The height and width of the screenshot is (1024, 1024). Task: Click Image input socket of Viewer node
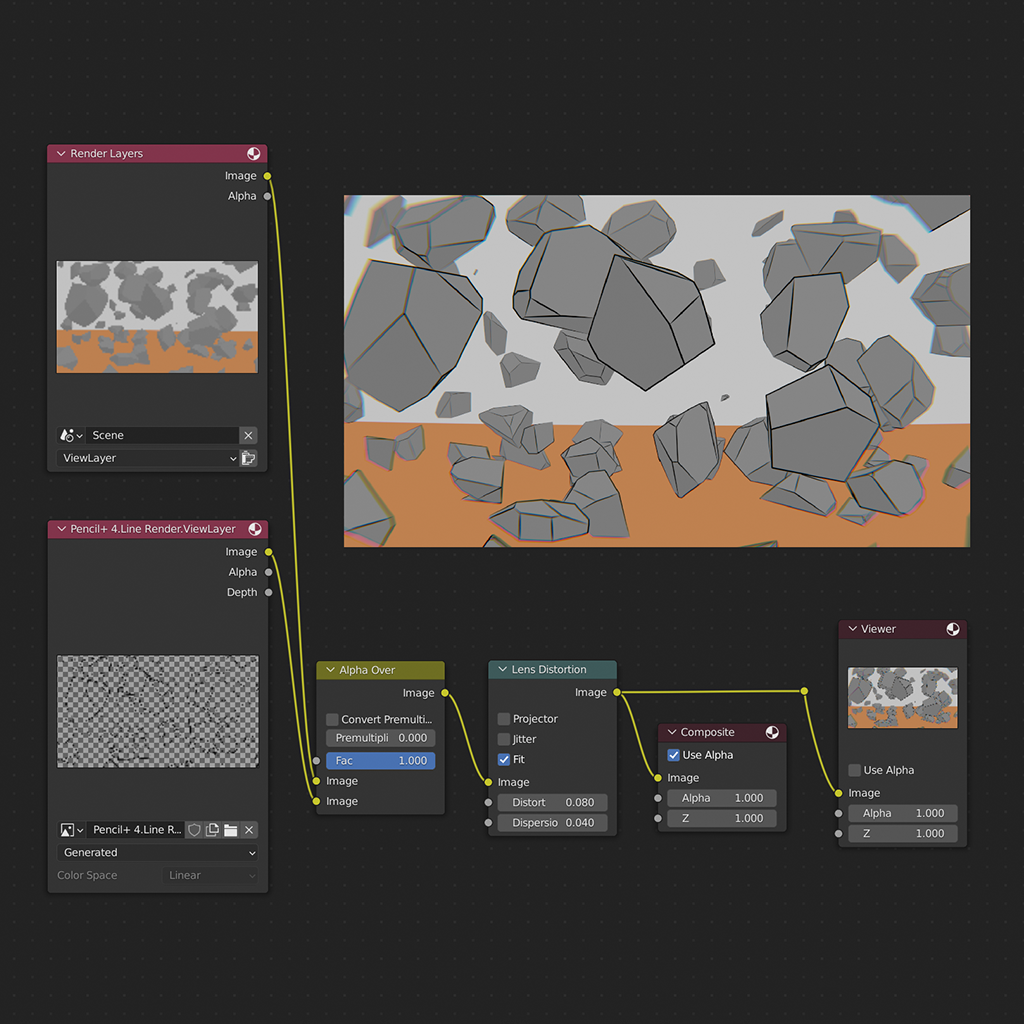click(x=839, y=793)
